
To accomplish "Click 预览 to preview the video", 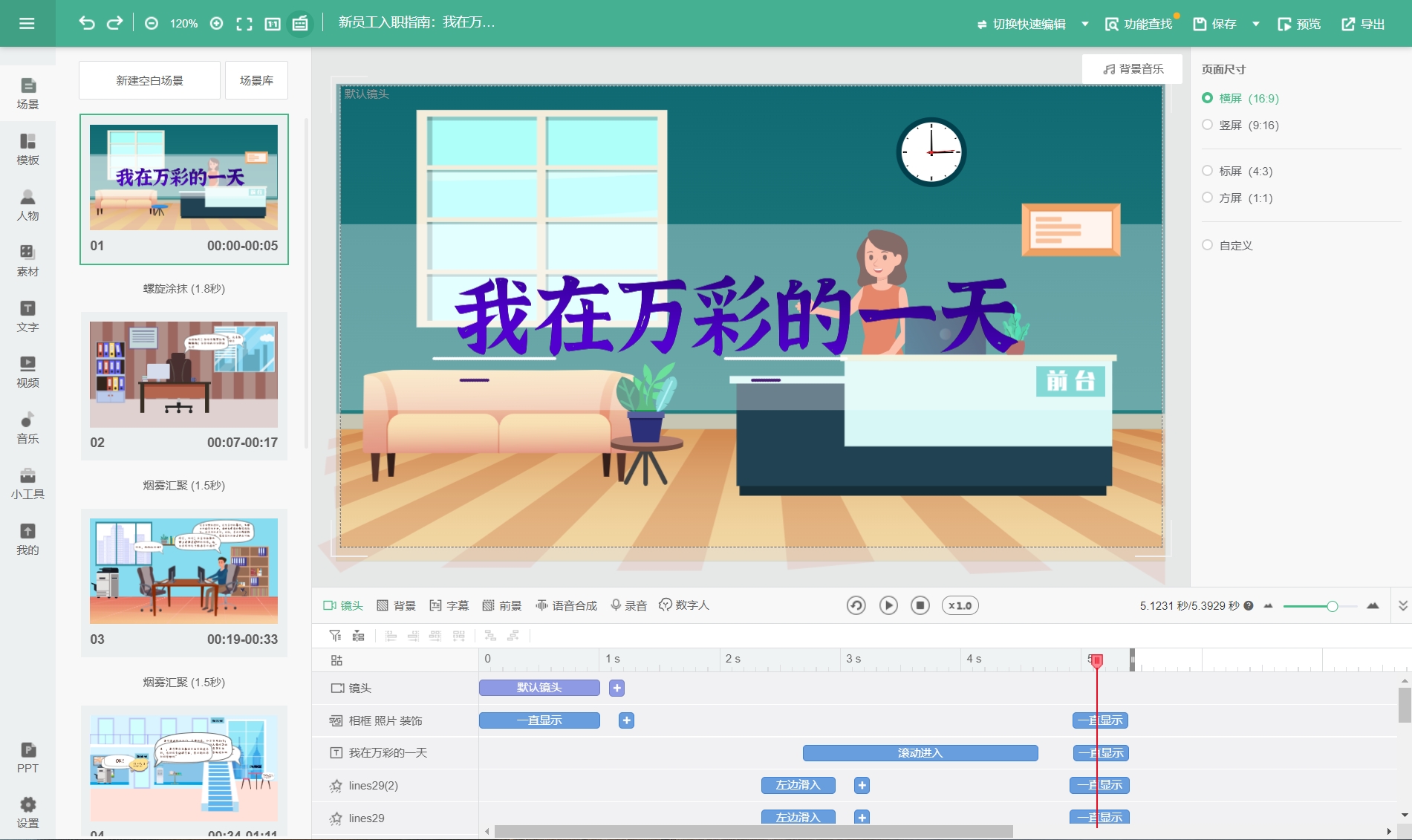I will click(x=1299, y=24).
